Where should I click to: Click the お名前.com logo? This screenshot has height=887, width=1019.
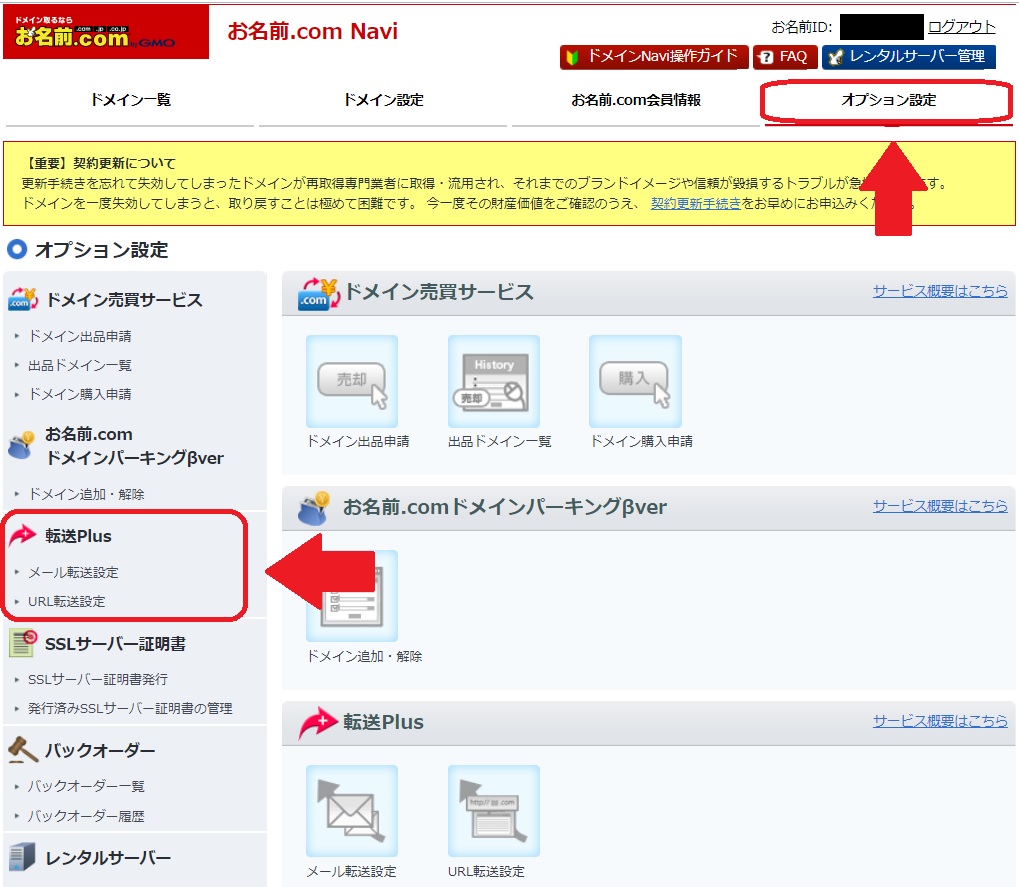click(x=105, y=32)
